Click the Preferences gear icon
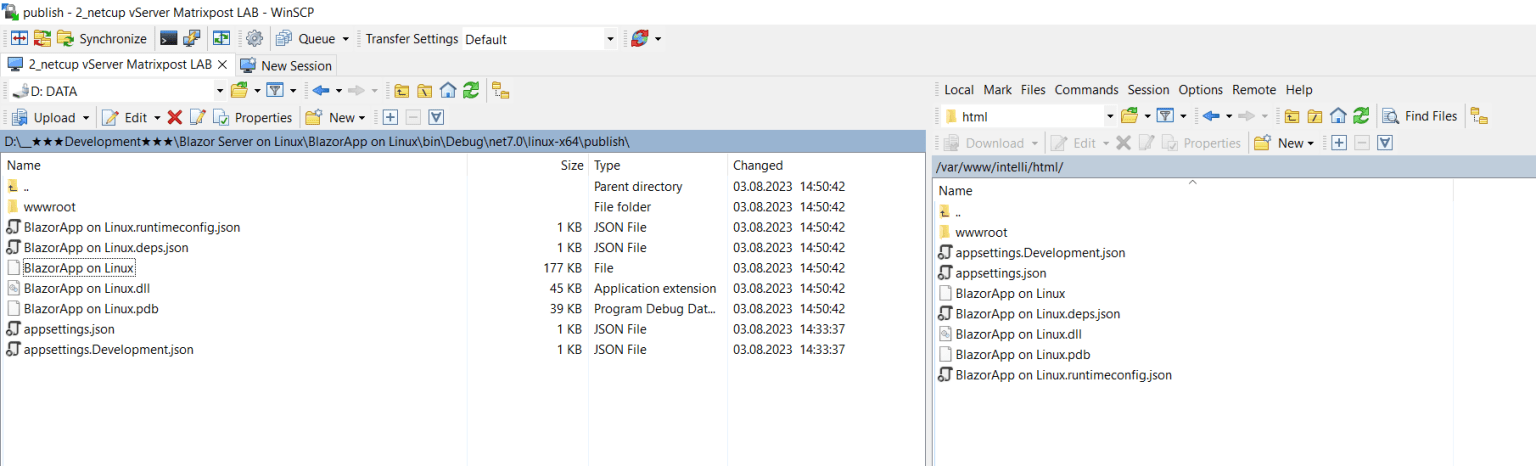The width and height of the screenshot is (1536, 466). pos(254,39)
